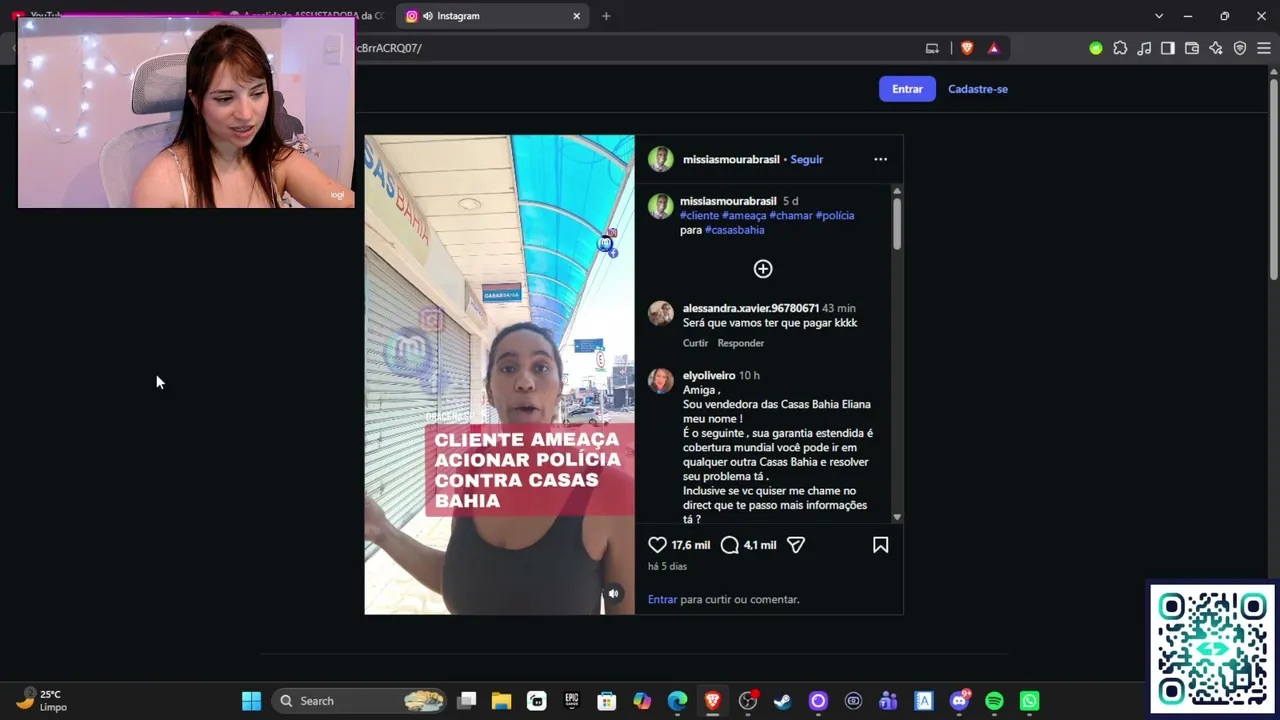
Task: Save the post with the bookmark icon
Action: pyautogui.click(x=880, y=545)
